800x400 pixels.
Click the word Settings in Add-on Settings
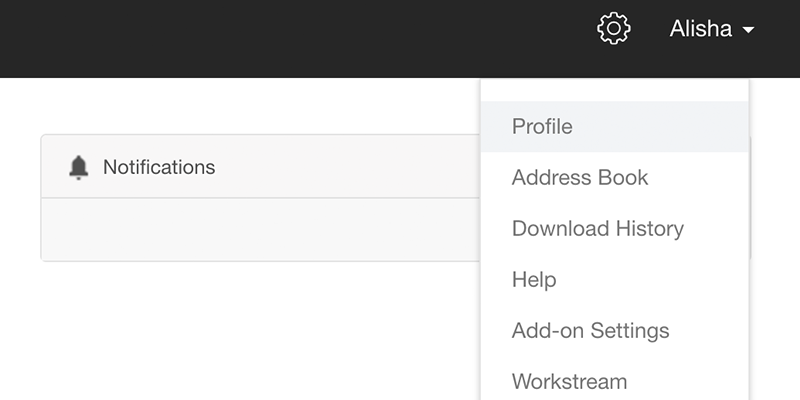(630, 331)
